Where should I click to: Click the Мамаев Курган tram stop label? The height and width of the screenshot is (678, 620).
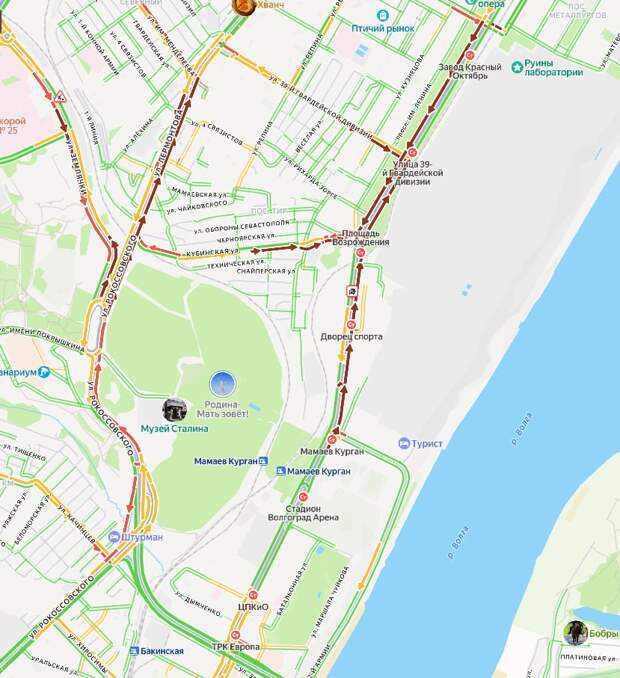pyautogui.click(x=332, y=451)
